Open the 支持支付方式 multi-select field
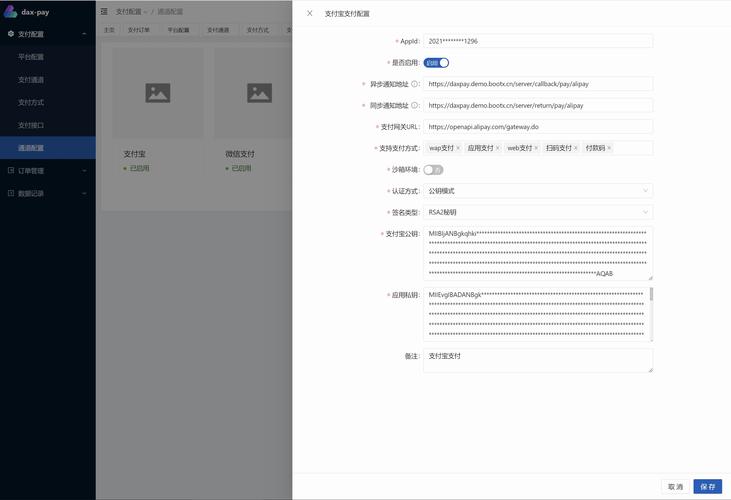Image resolution: width=731 pixels, height=500 pixels. (538, 148)
